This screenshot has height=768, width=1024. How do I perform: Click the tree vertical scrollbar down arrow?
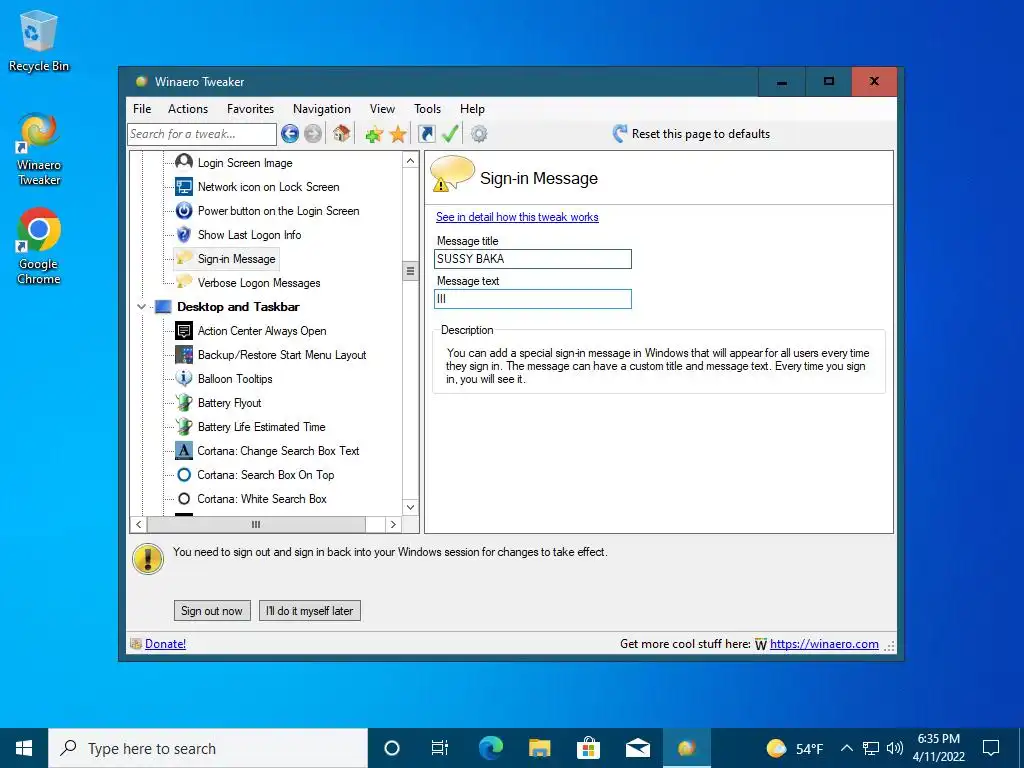pos(410,507)
